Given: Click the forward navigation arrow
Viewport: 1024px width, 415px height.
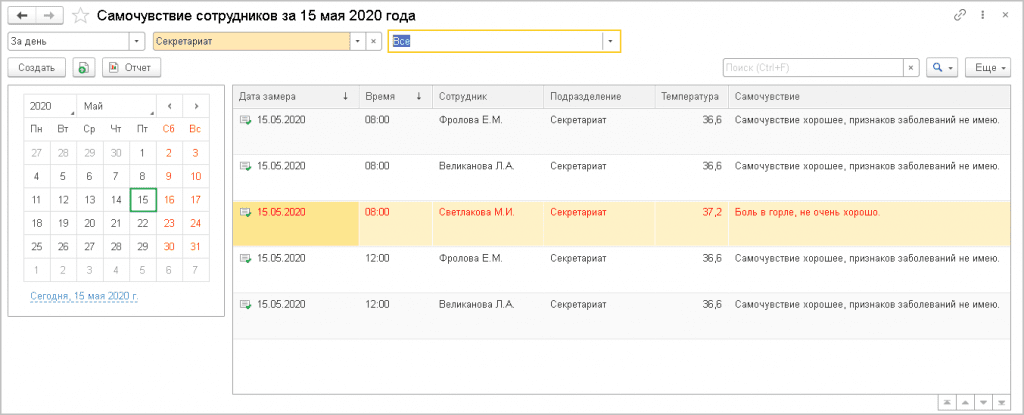Looking at the screenshot, I should pyautogui.click(x=51, y=16).
